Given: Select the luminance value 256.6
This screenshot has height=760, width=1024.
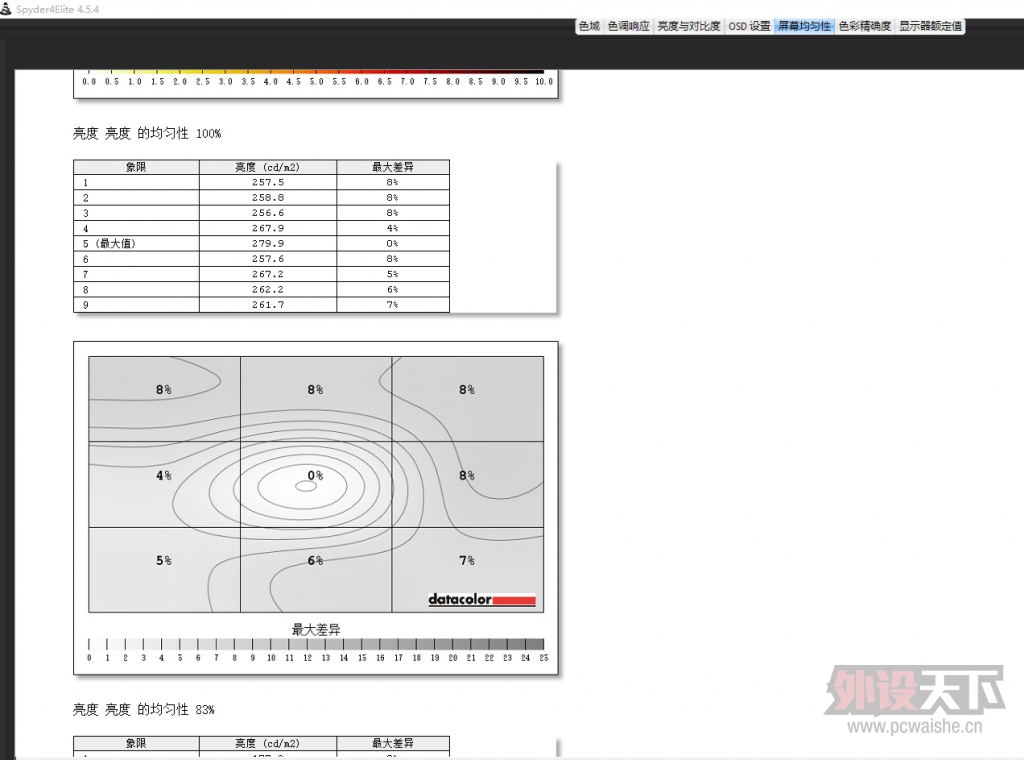Looking at the screenshot, I should [268, 213].
